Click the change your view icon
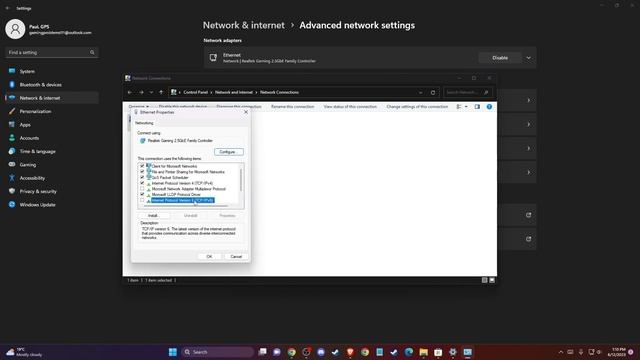 click(x=459, y=107)
